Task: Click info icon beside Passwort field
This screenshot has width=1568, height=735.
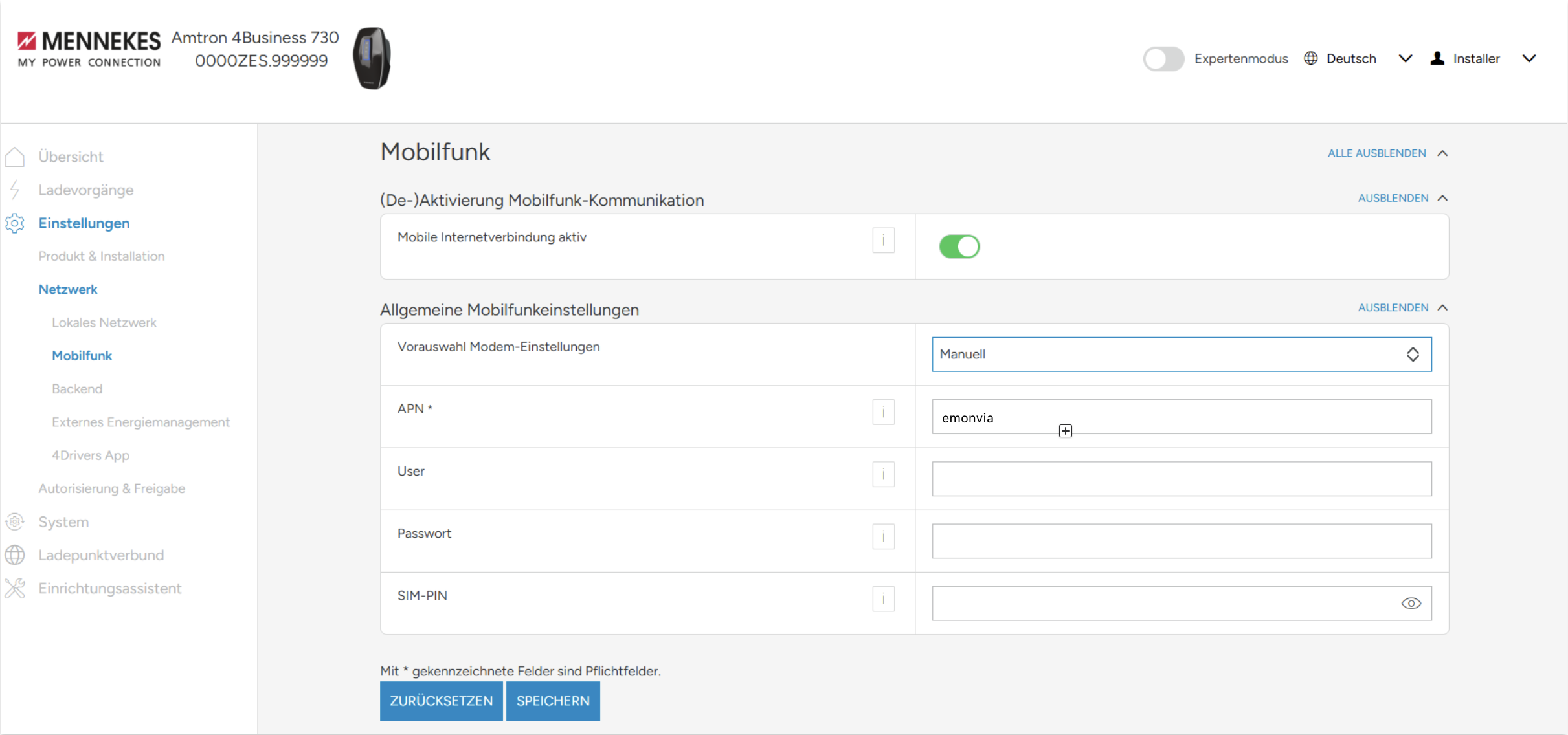Action: pos(883,536)
